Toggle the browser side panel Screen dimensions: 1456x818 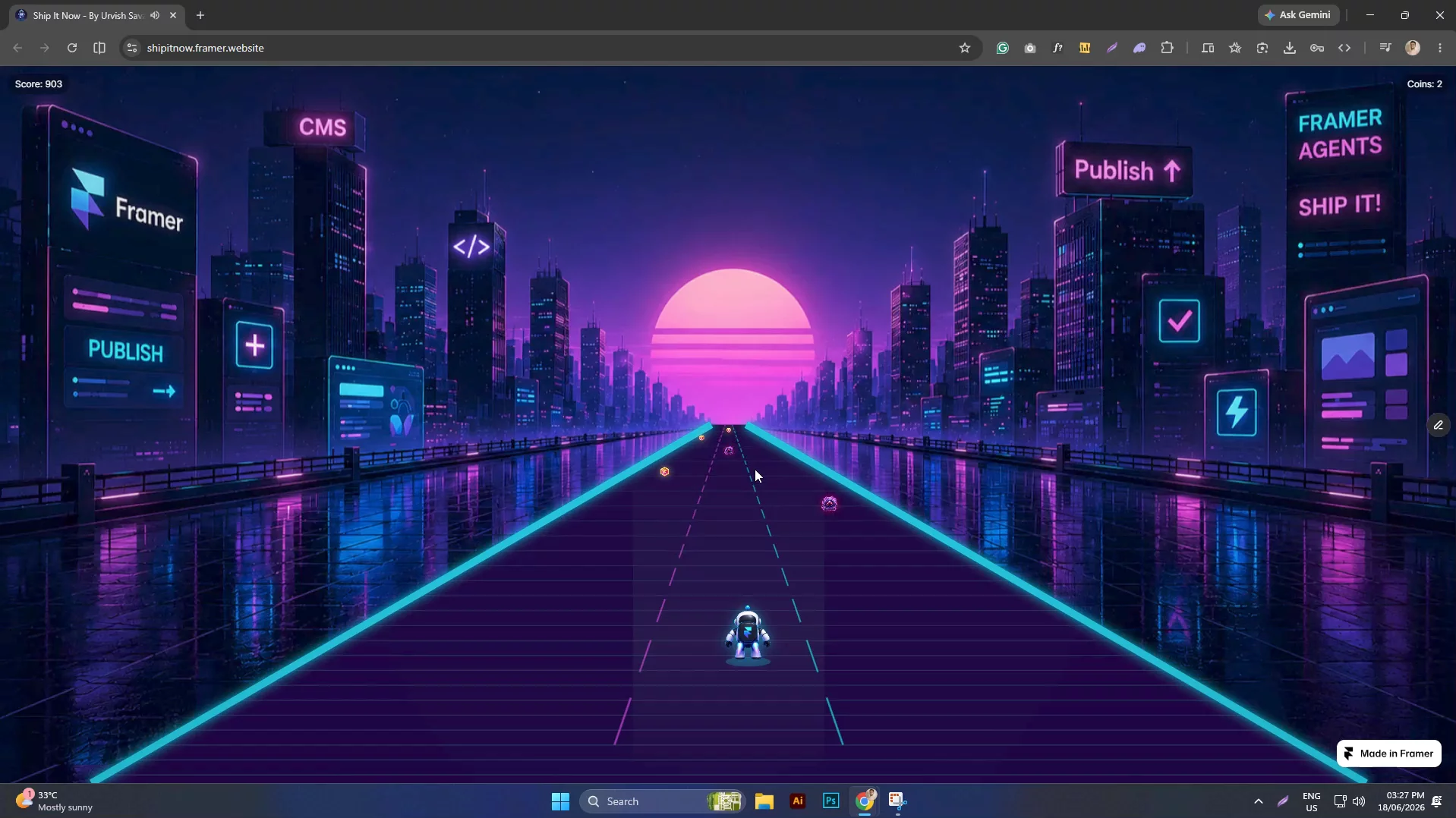[x=1208, y=48]
